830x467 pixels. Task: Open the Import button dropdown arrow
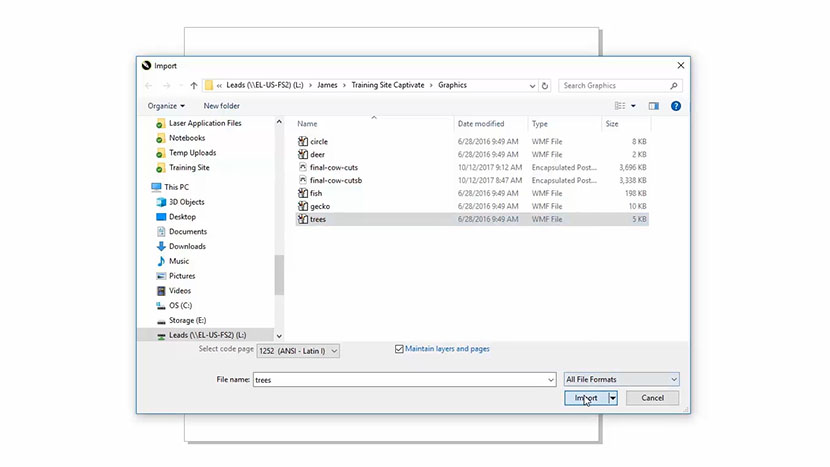point(612,398)
